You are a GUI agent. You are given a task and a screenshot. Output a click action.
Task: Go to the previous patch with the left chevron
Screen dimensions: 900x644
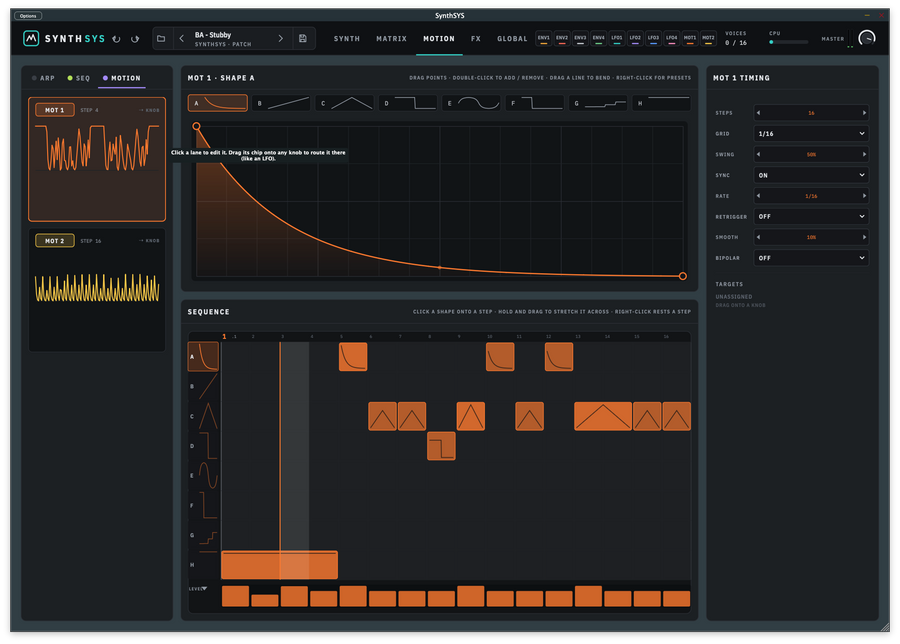pos(181,38)
